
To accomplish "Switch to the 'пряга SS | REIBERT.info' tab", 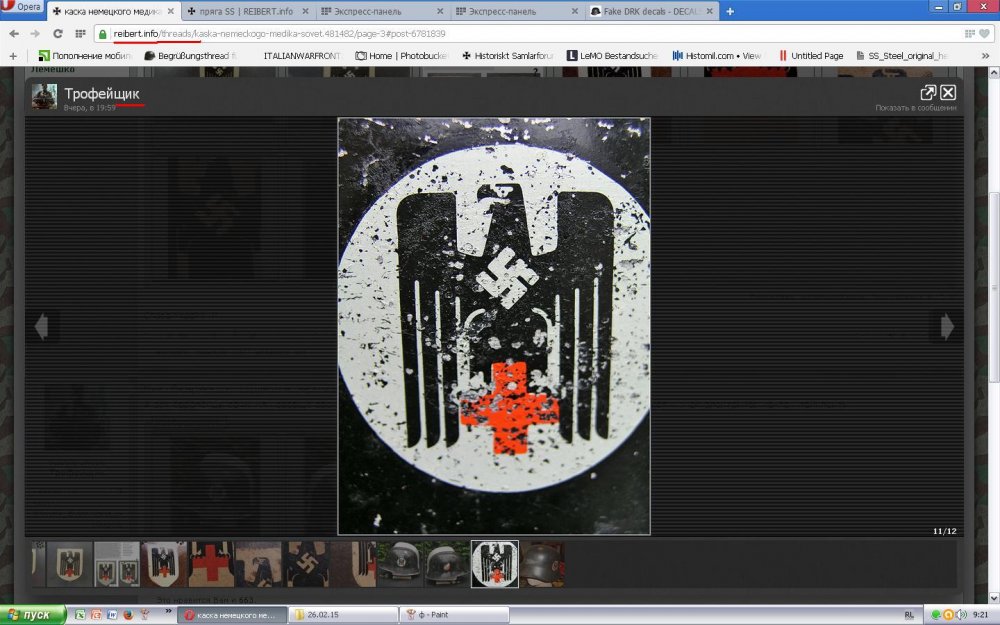I will coord(247,11).
